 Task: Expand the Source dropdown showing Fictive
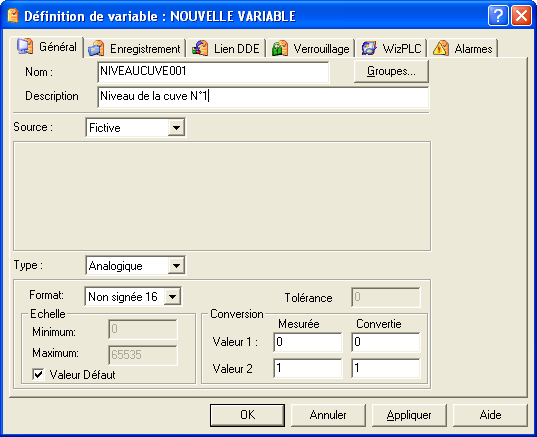pos(176,128)
